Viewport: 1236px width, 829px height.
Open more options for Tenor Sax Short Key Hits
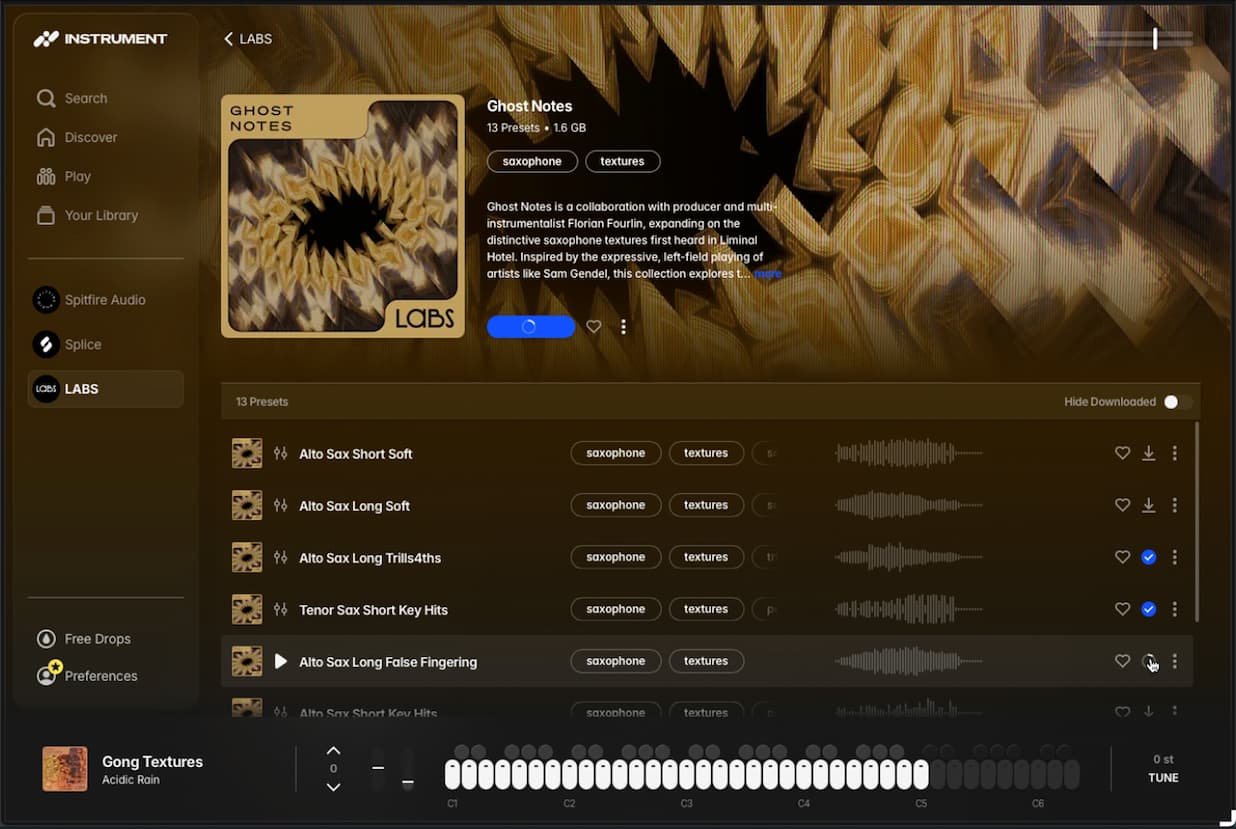1175,609
